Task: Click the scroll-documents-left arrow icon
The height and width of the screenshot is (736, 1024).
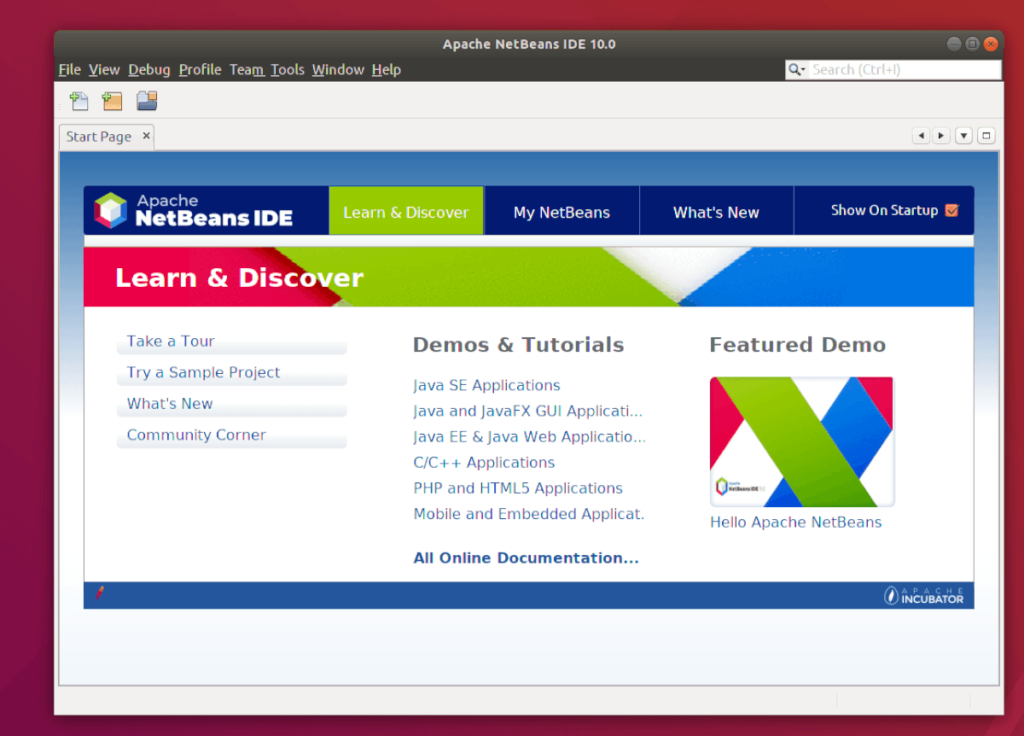Action: pyautogui.click(x=921, y=135)
